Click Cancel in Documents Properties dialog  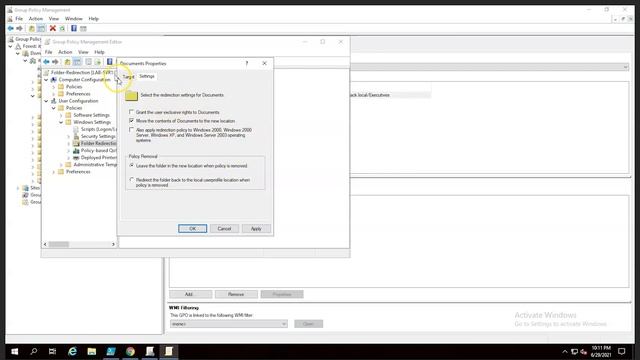[x=224, y=229]
